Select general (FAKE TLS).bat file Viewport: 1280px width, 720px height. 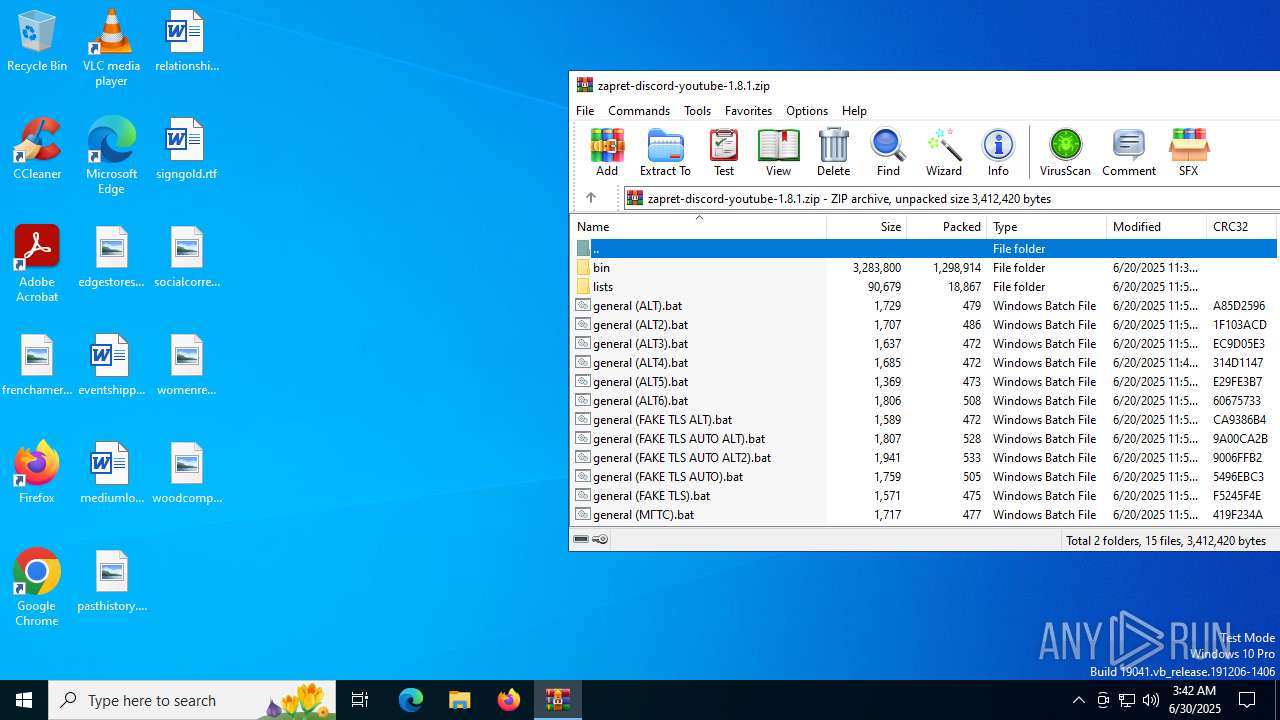click(924, 496)
